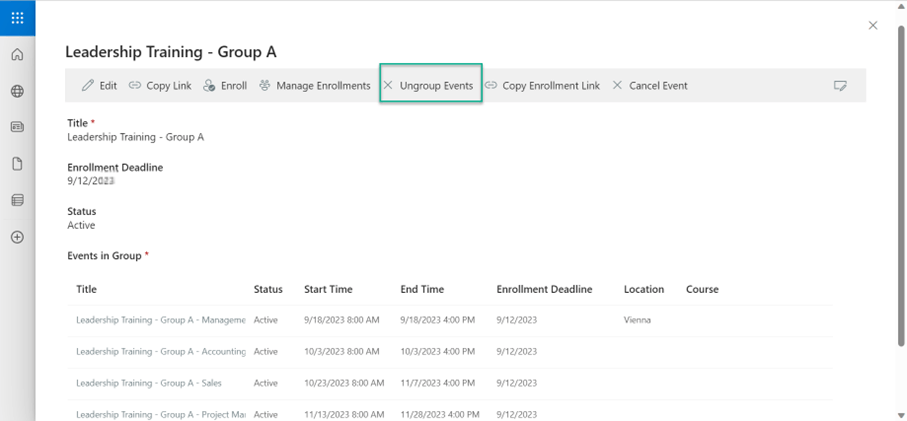Open the globe sites icon in sidebar
The height and width of the screenshot is (421, 907).
(x=17, y=92)
